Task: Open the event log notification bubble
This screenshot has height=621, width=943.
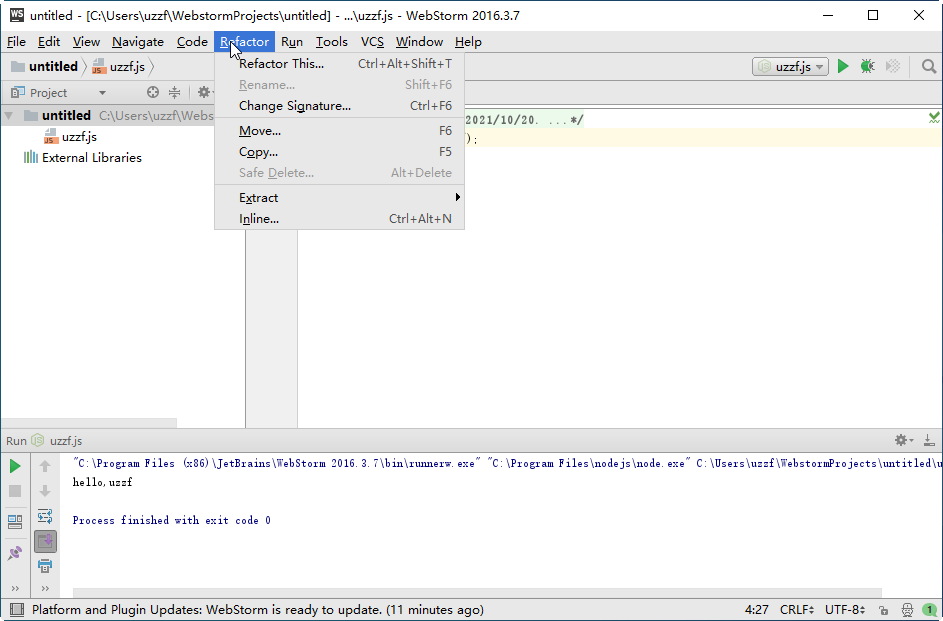Action: click(x=929, y=610)
